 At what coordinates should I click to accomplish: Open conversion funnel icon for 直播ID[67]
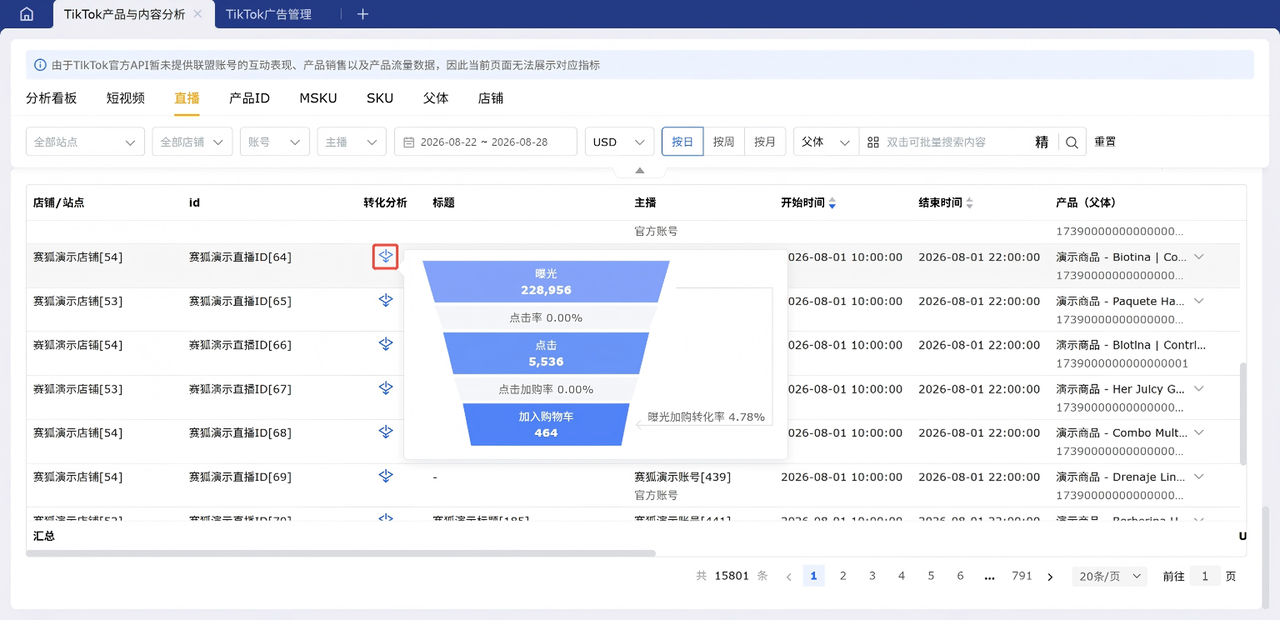click(x=386, y=388)
